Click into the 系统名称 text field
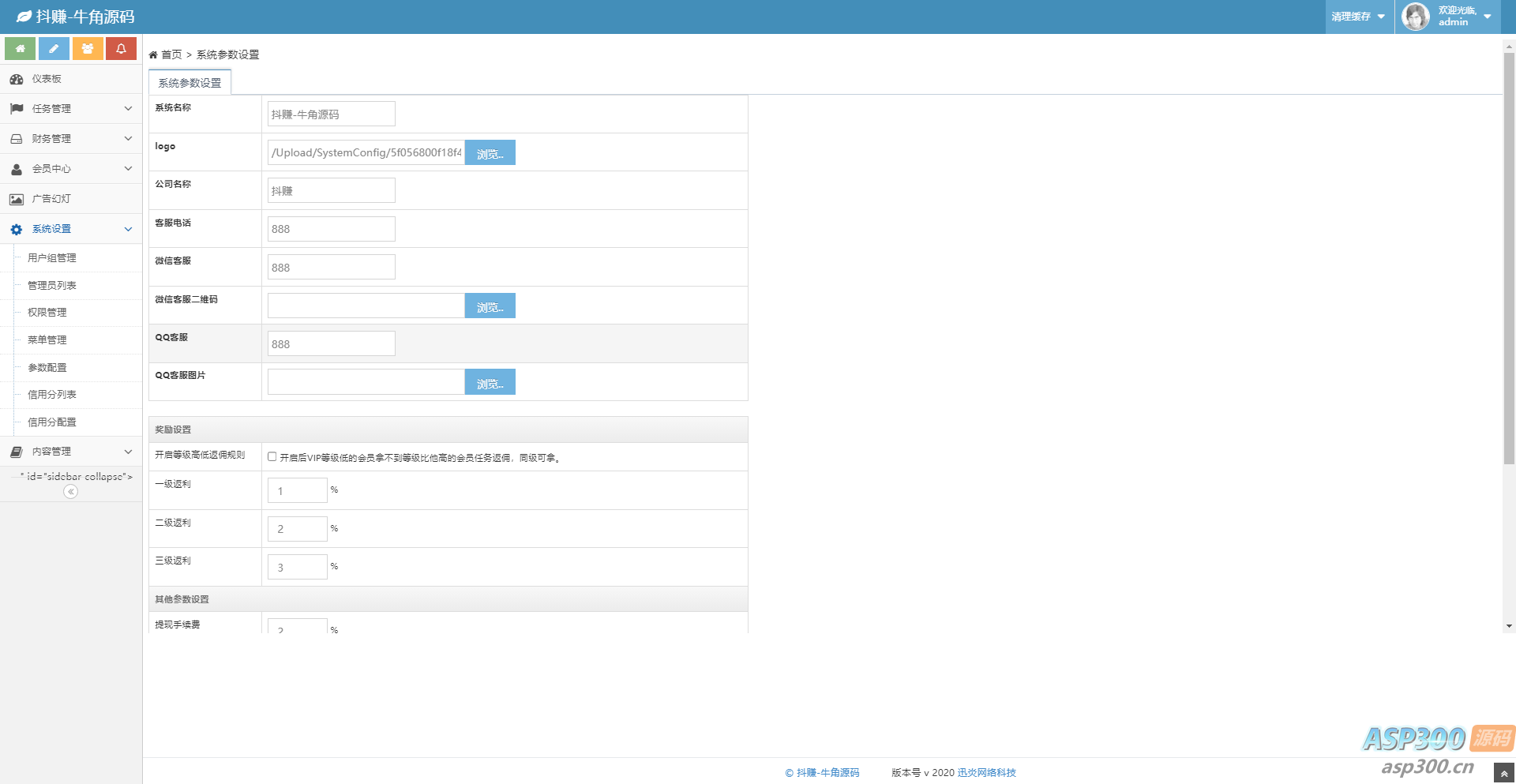Image resolution: width=1516 pixels, height=784 pixels. coord(332,114)
